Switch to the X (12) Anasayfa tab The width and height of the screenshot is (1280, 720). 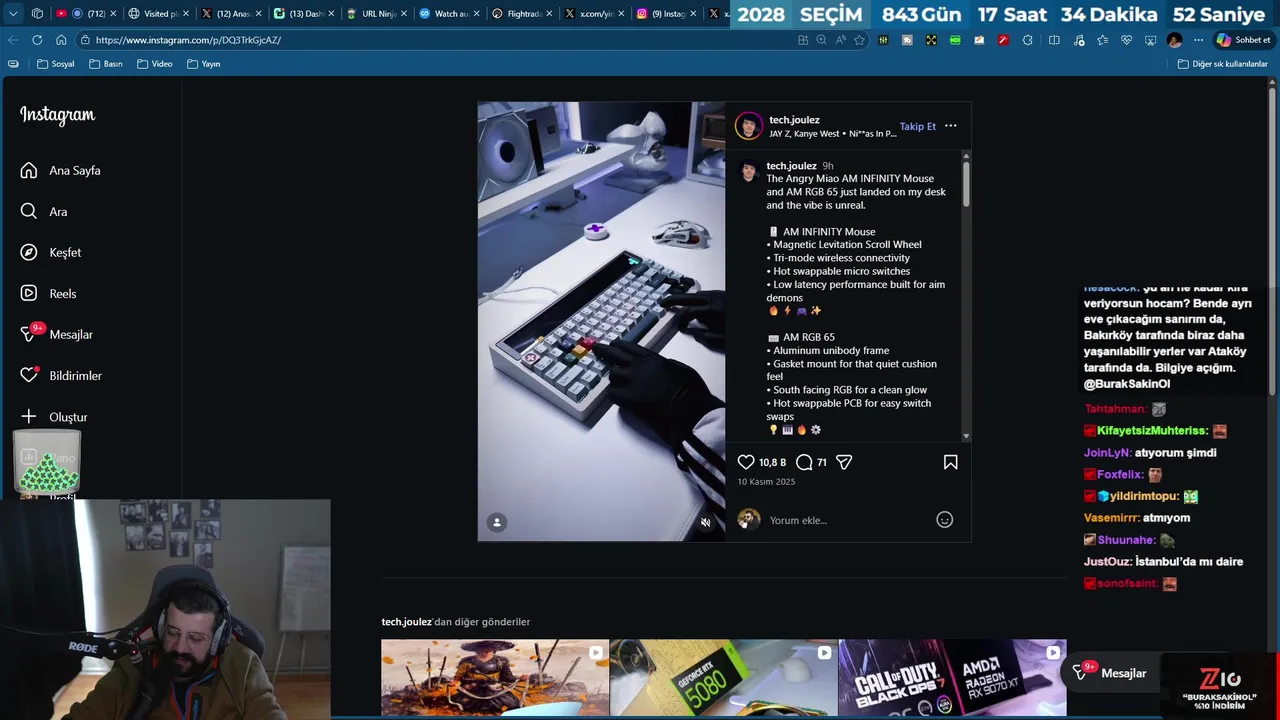[231, 14]
